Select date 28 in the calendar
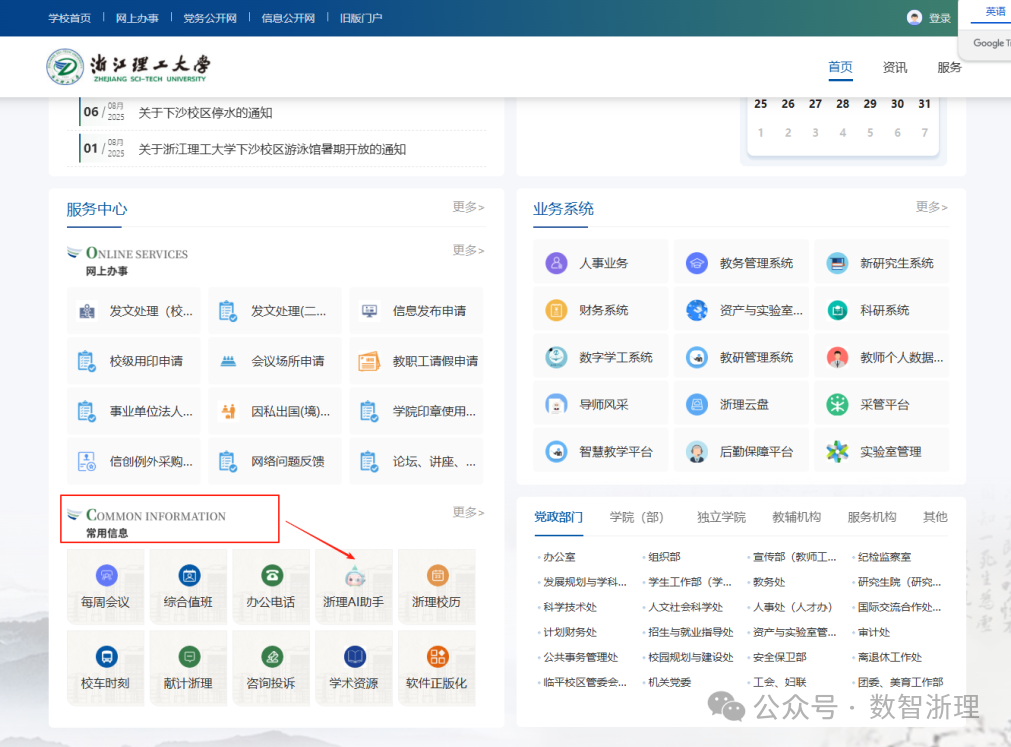This screenshot has width=1011, height=747. [843, 104]
